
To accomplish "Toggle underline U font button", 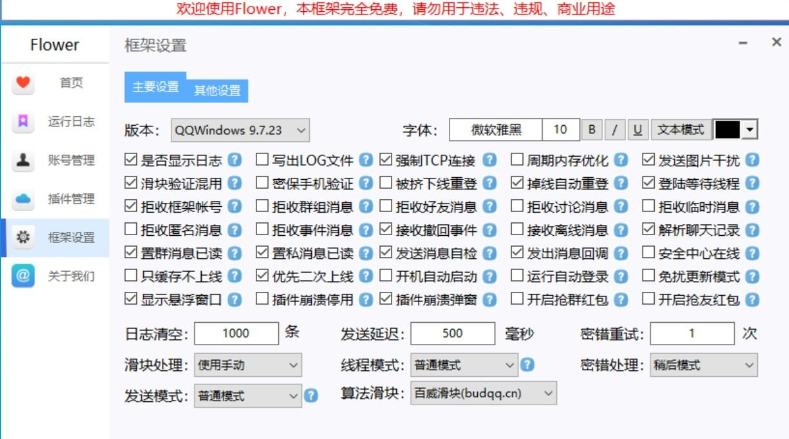I will [x=638, y=130].
